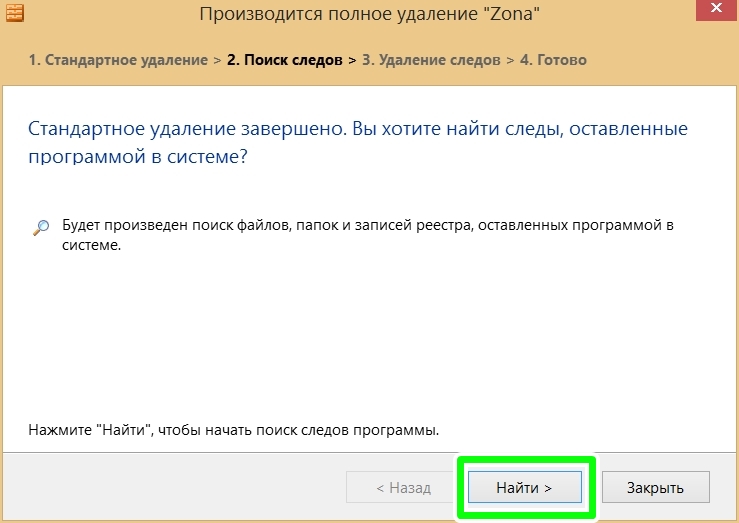Click the uninstaller app icon in title bar

pos(15,13)
